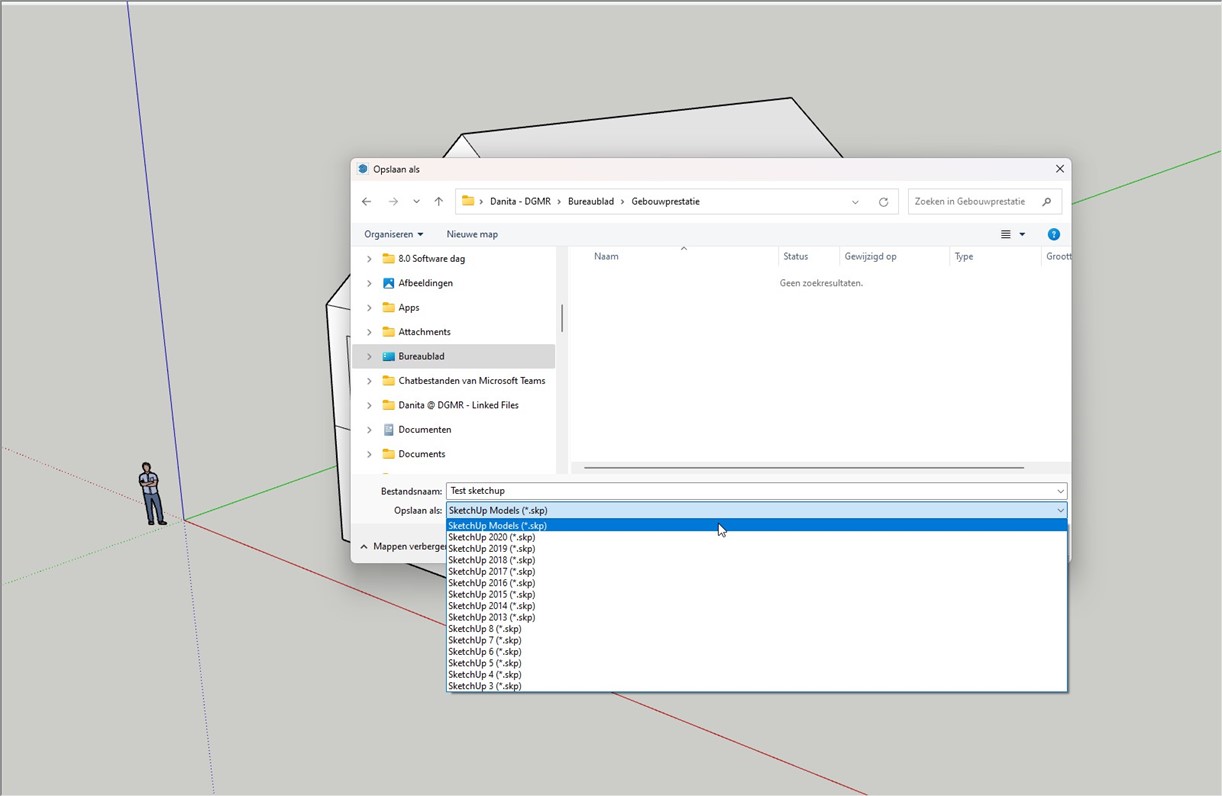Click the view layout options icon
The width and height of the screenshot is (1222, 796).
(1006, 234)
